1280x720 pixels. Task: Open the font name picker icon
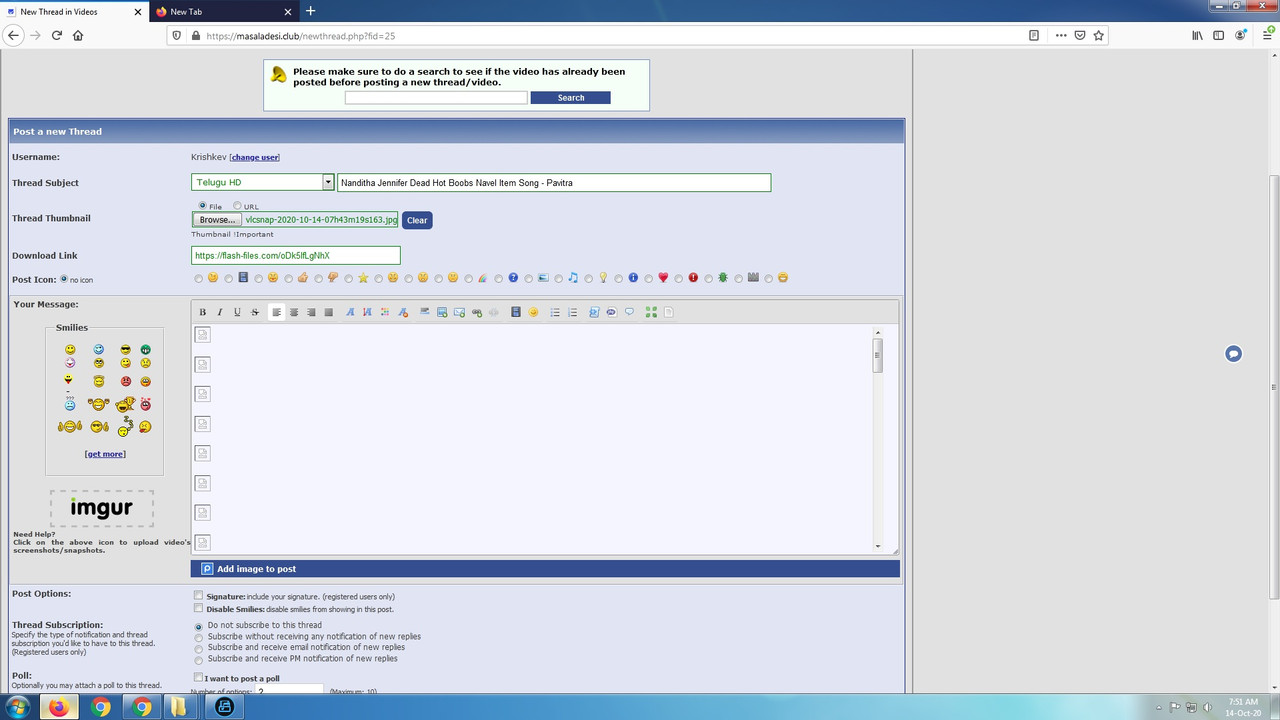pos(350,312)
